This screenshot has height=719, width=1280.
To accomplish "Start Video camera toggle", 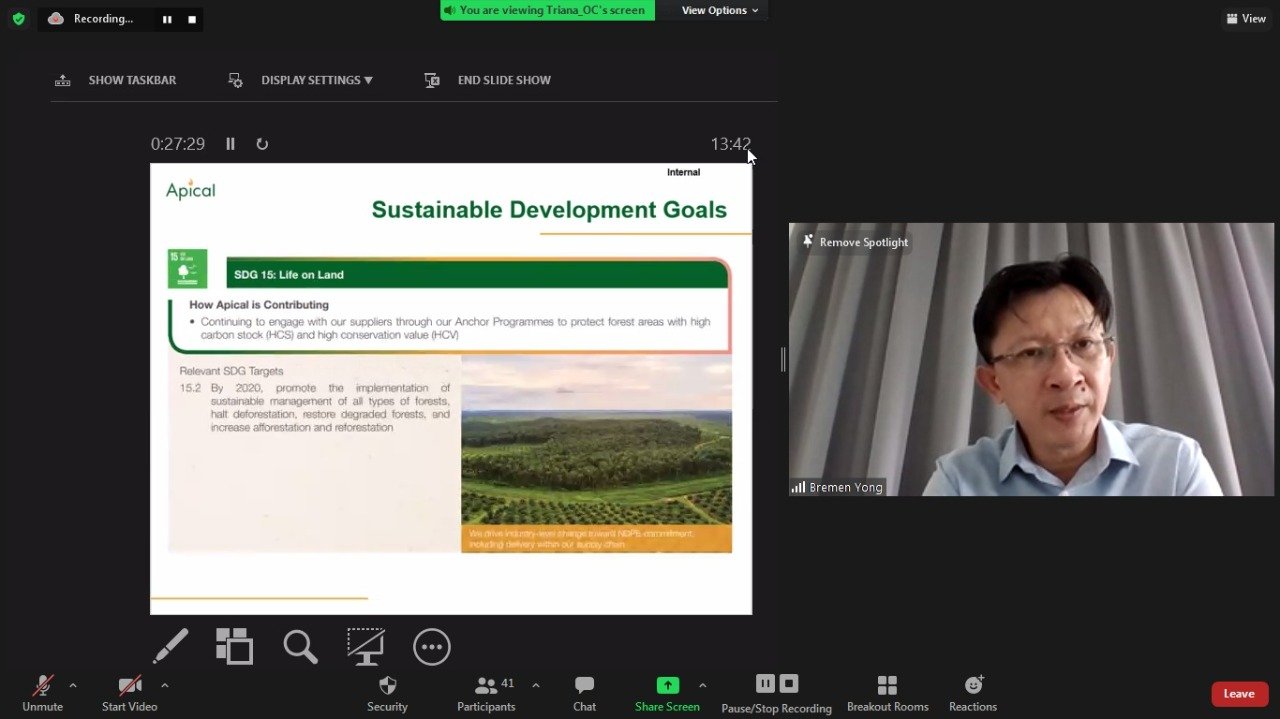I will tap(130, 694).
